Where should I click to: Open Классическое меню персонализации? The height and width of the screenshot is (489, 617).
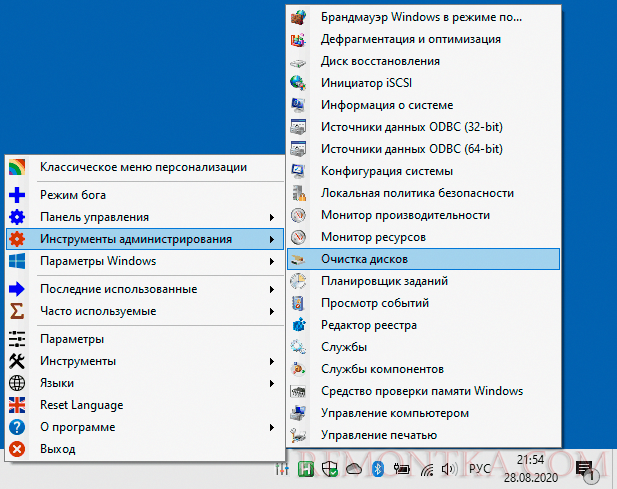[x=145, y=167]
